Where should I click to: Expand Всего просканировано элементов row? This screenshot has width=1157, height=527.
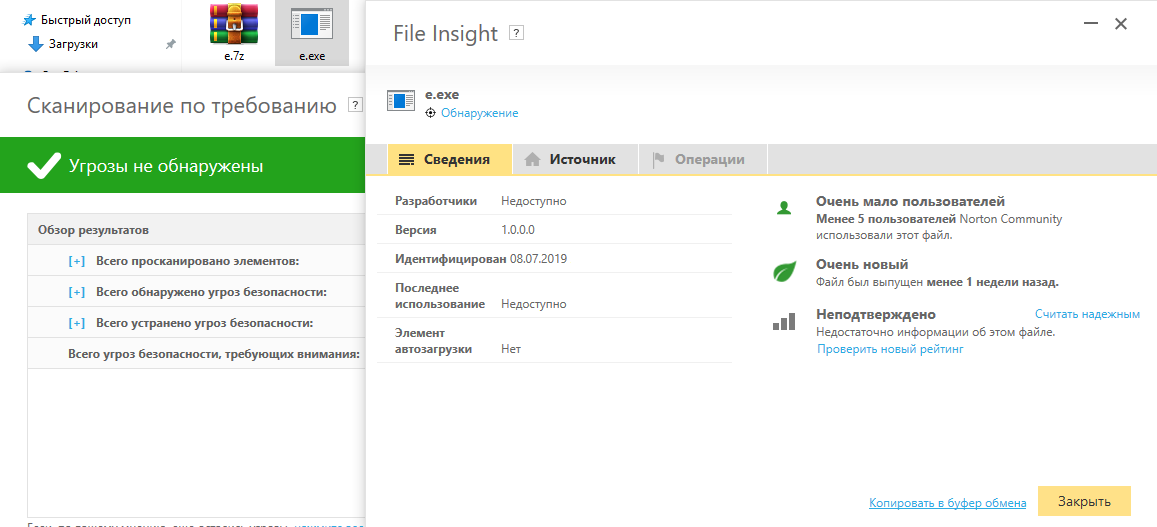(x=77, y=261)
